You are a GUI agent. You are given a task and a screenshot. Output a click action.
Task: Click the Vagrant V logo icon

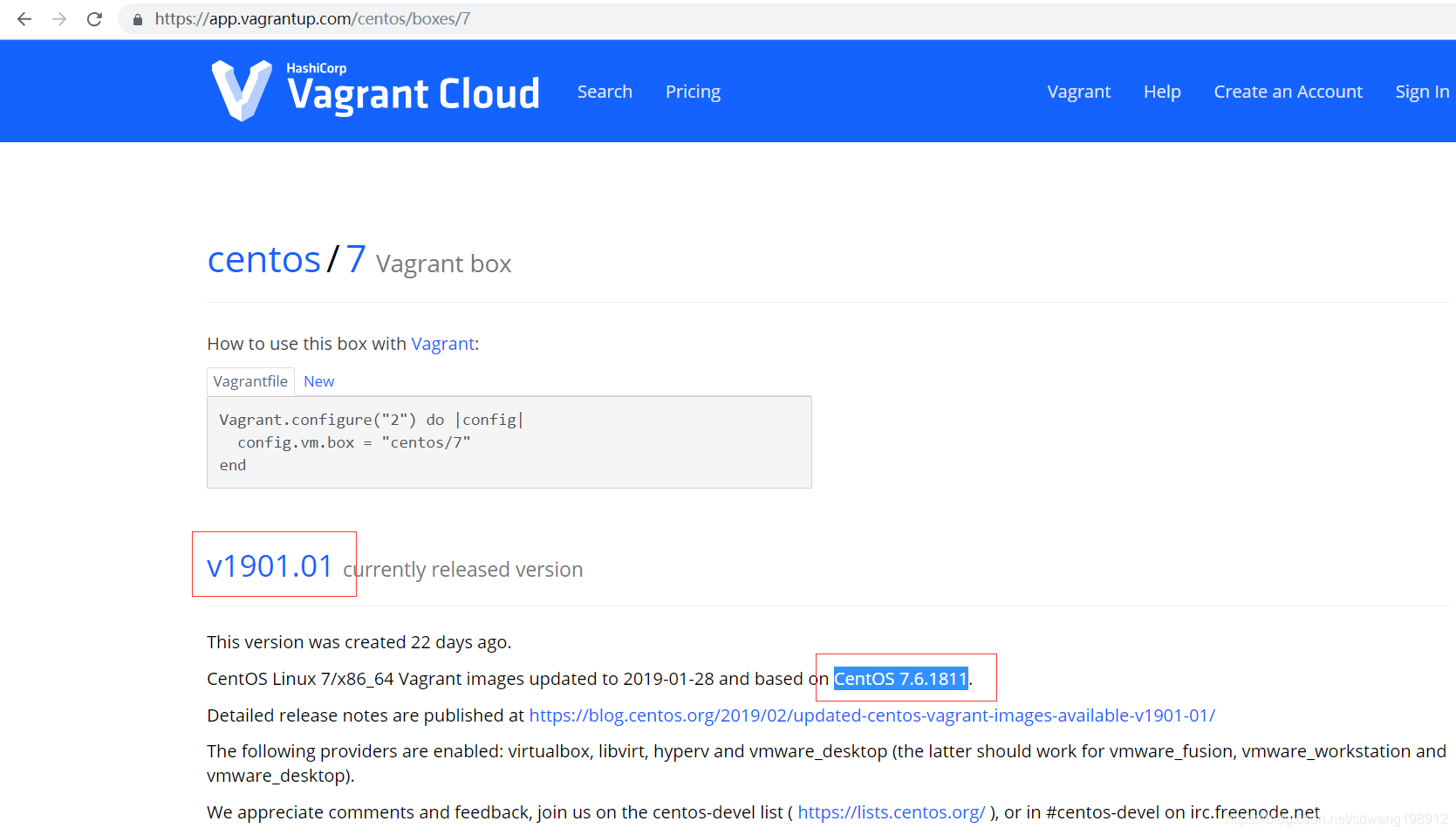(x=241, y=90)
